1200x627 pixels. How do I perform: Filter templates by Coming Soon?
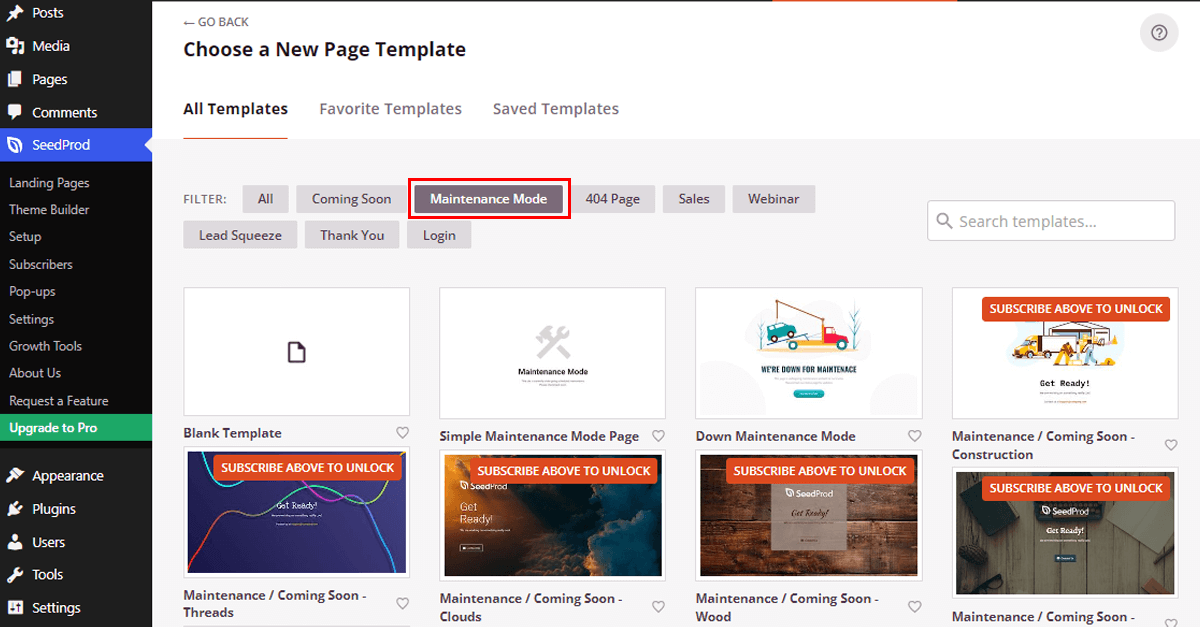click(352, 199)
